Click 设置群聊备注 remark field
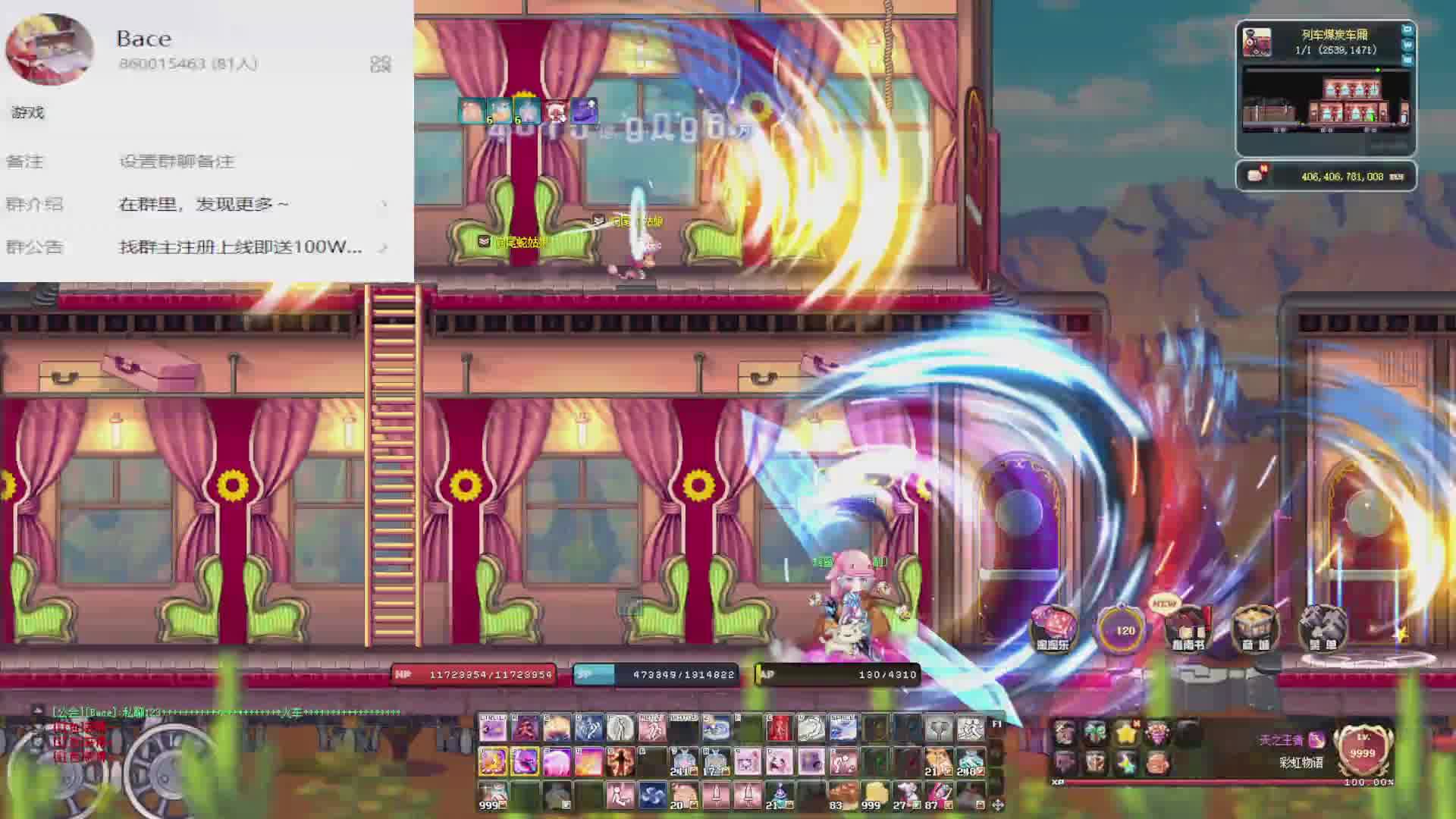The image size is (1456, 819). [177, 162]
